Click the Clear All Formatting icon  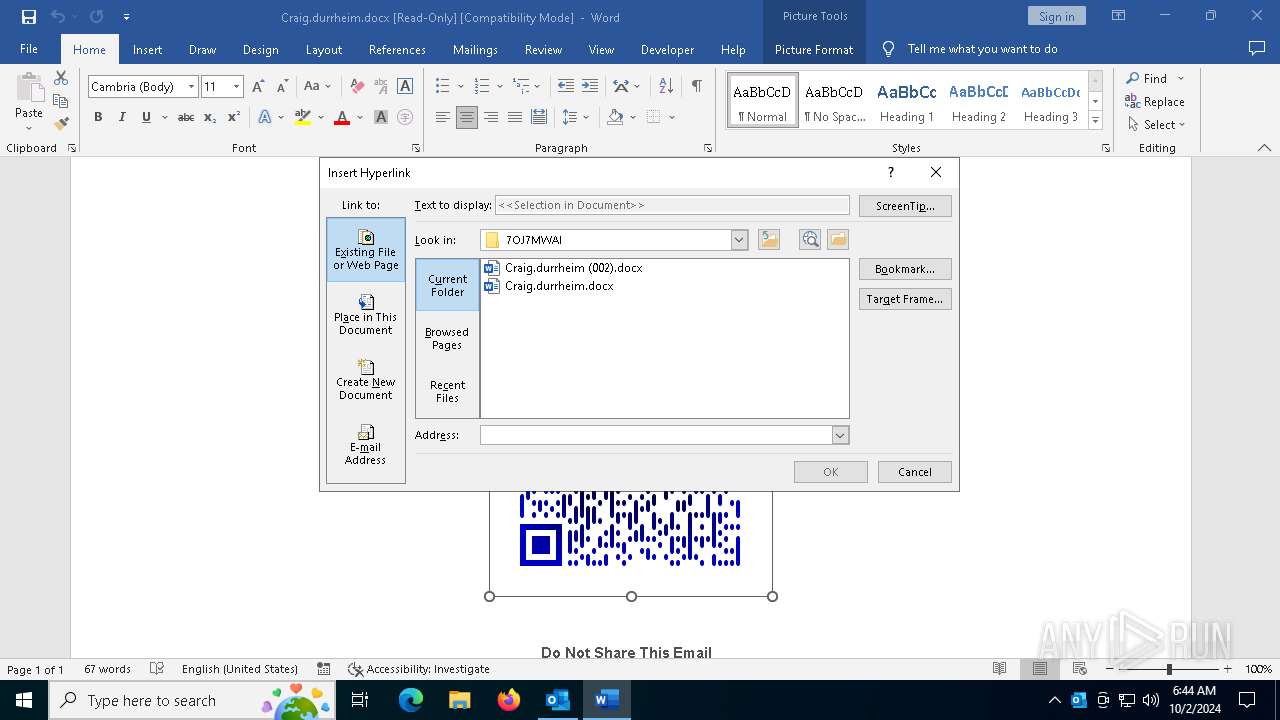[357, 87]
